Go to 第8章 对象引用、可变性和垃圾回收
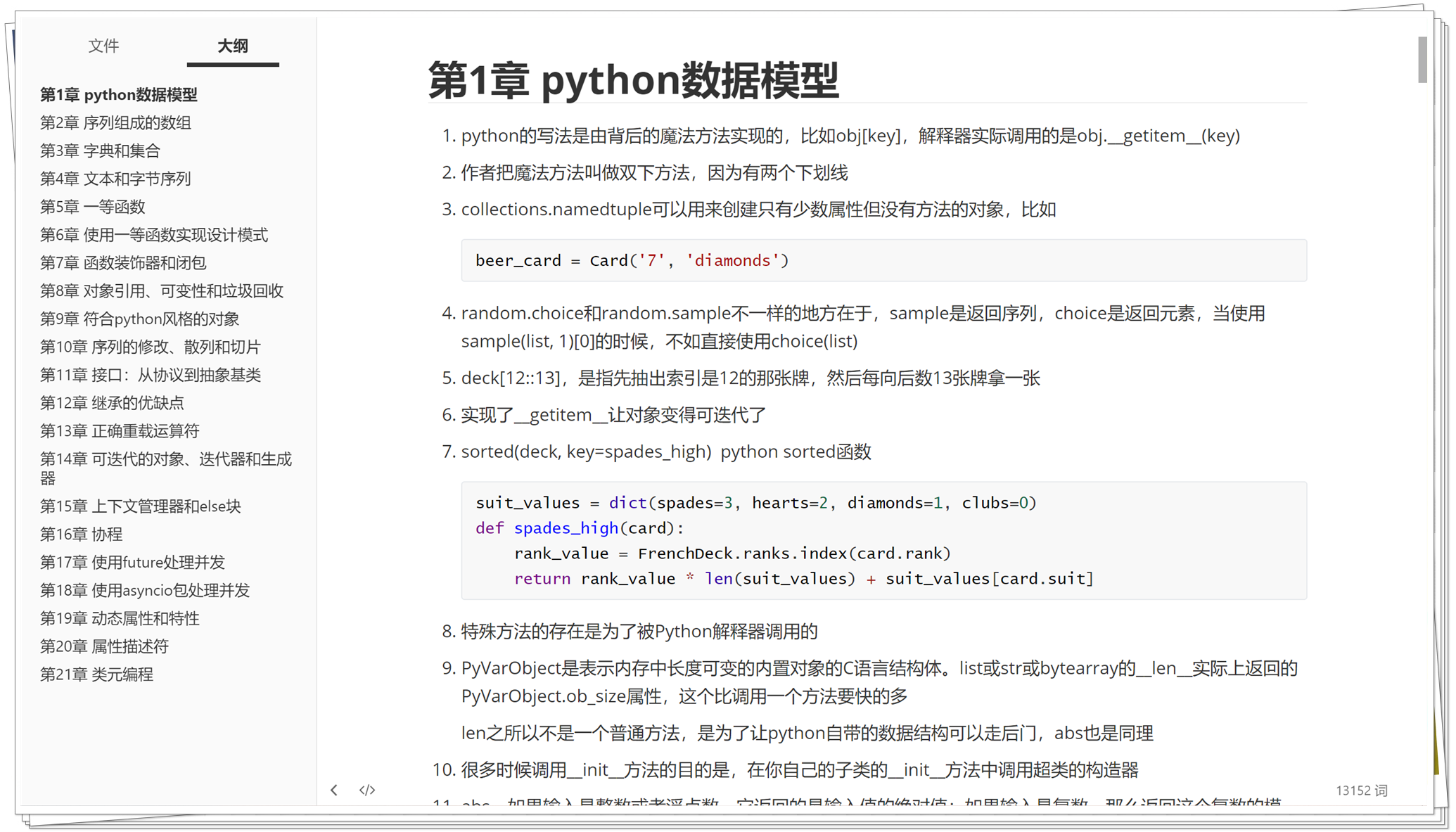This screenshot has width=1456, height=832. pyautogui.click(x=162, y=291)
